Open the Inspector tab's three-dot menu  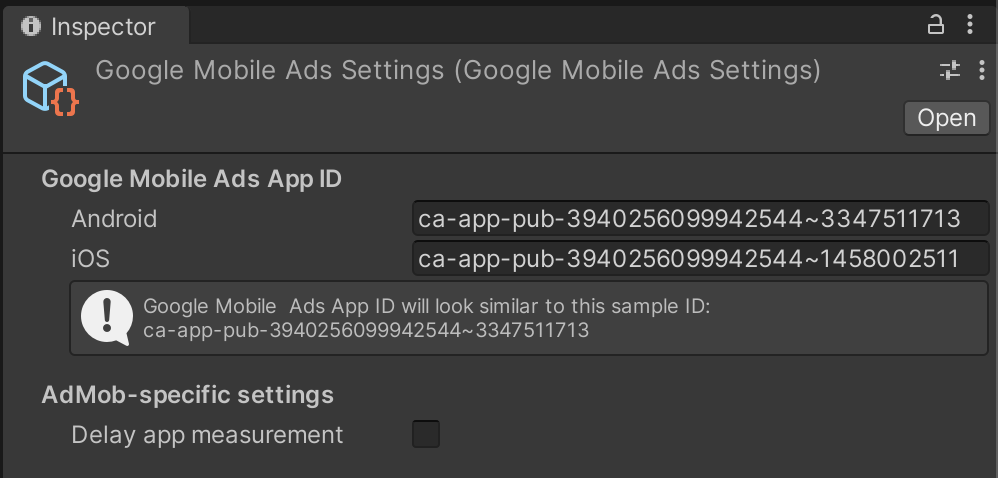coord(970,24)
